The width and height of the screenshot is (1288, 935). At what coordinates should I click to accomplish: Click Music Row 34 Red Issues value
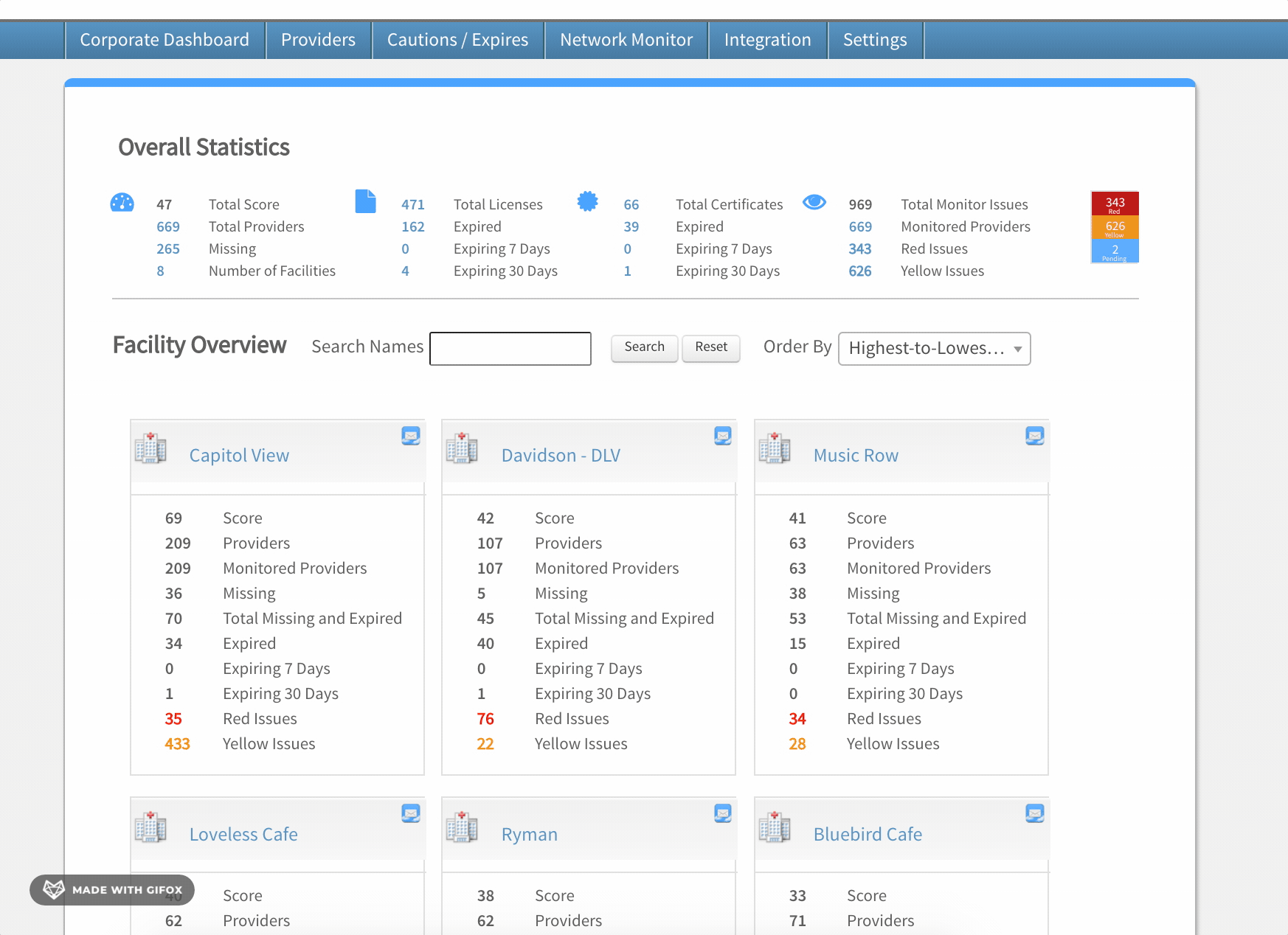click(797, 719)
